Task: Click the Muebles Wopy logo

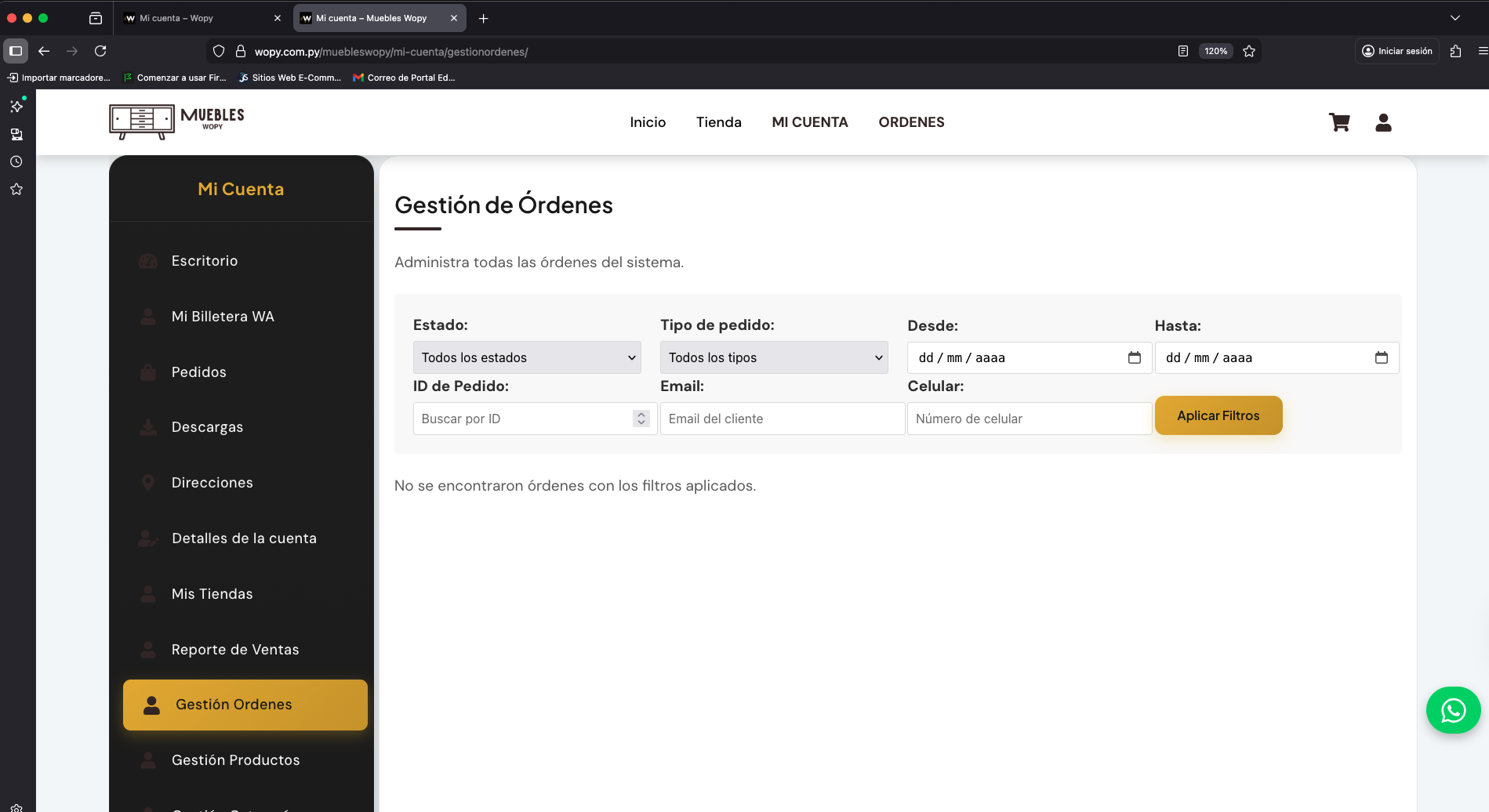Action: click(x=177, y=121)
